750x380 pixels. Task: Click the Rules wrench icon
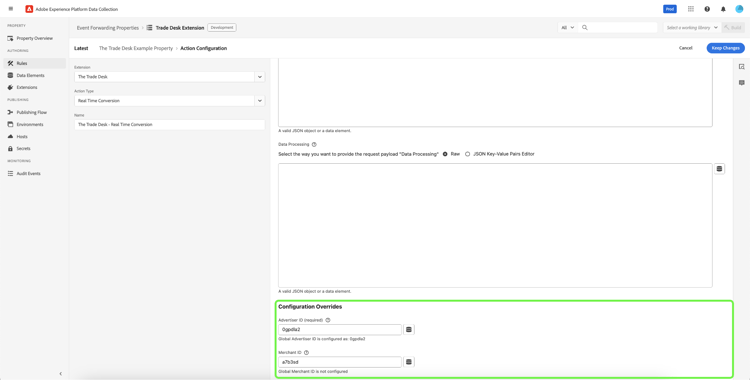[x=11, y=63]
